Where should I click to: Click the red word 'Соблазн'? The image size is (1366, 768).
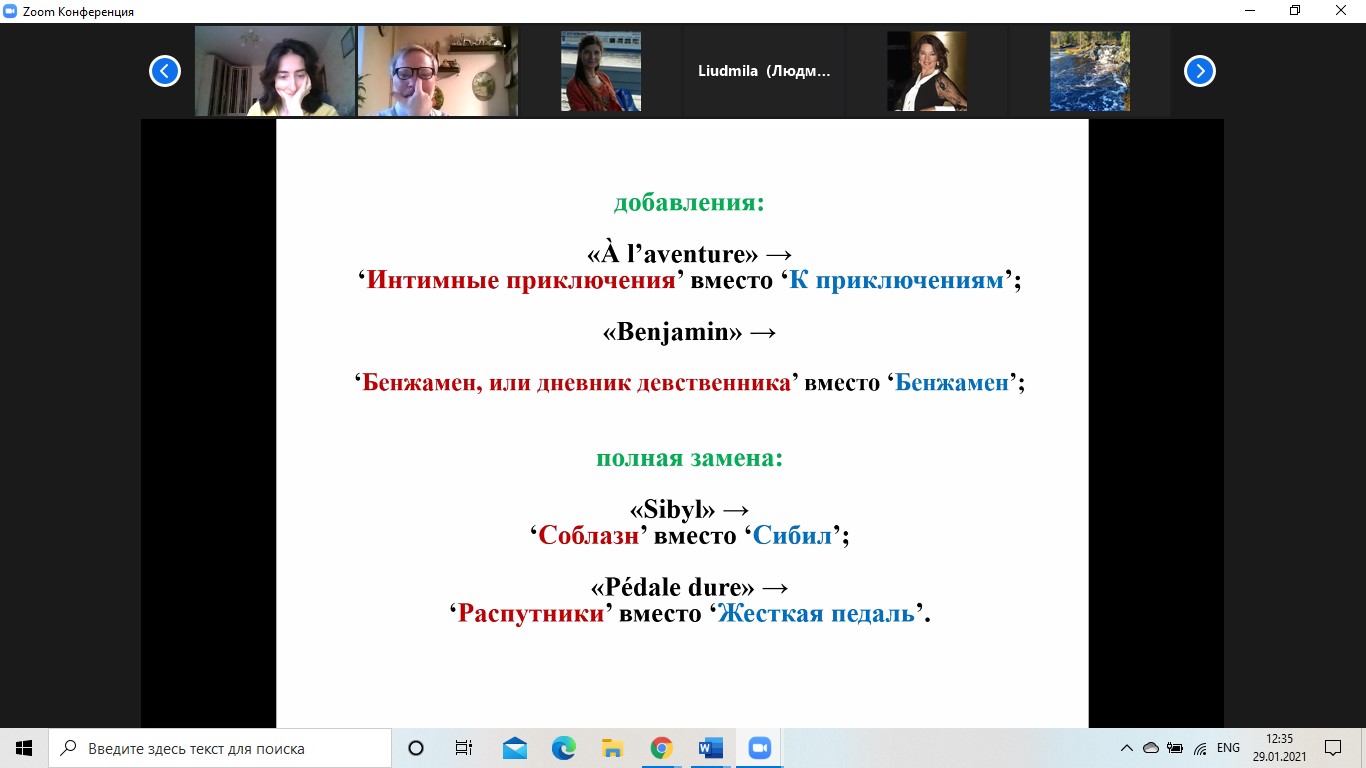(588, 535)
